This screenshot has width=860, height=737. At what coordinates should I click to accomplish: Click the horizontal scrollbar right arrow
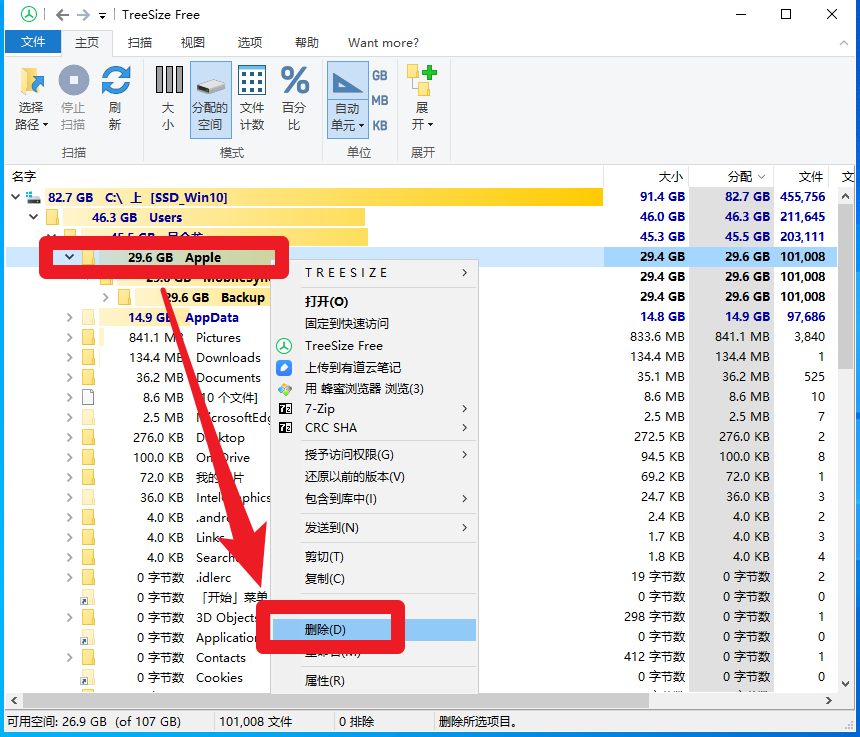[x=829, y=700]
